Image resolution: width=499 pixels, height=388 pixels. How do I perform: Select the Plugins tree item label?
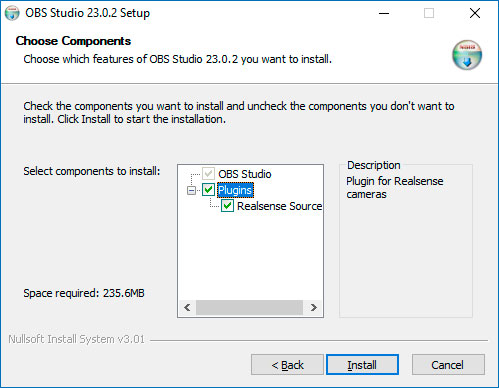pyautogui.click(x=235, y=190)
